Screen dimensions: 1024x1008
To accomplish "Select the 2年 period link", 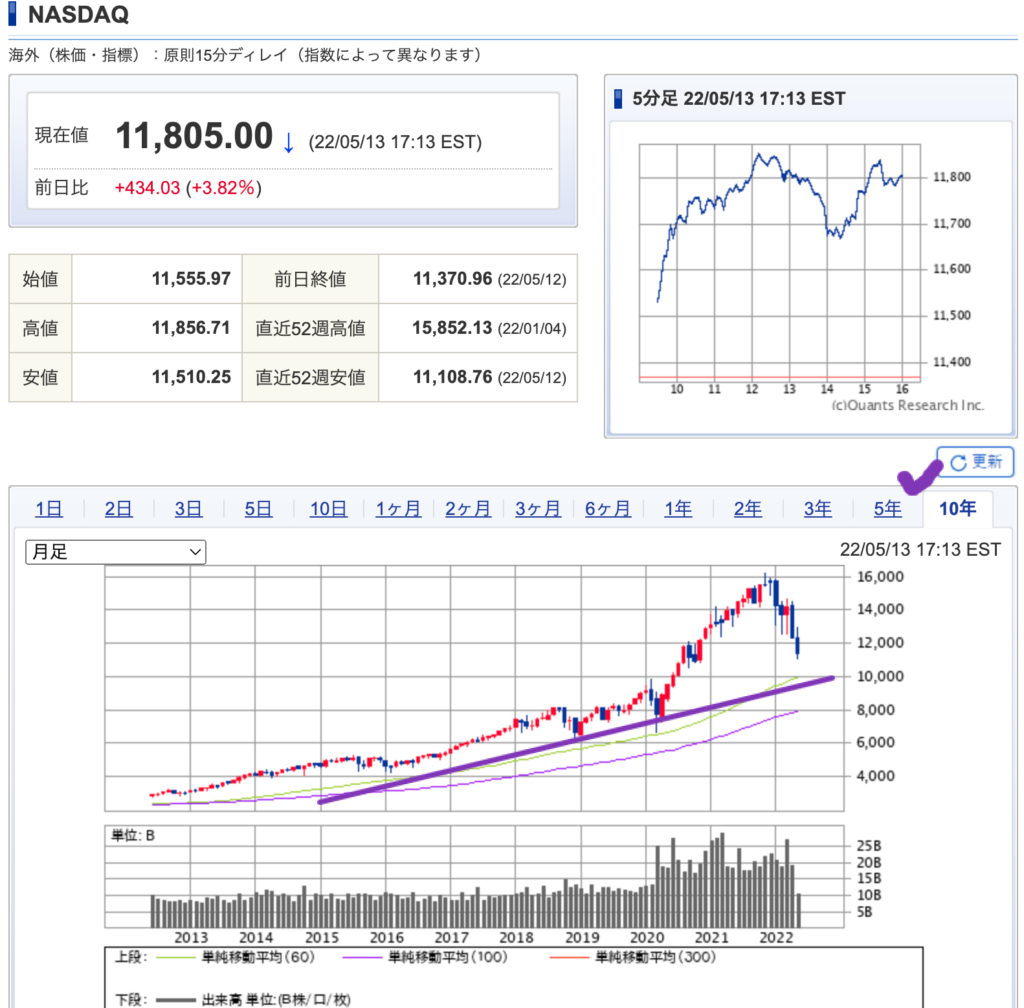I will 748,509.
